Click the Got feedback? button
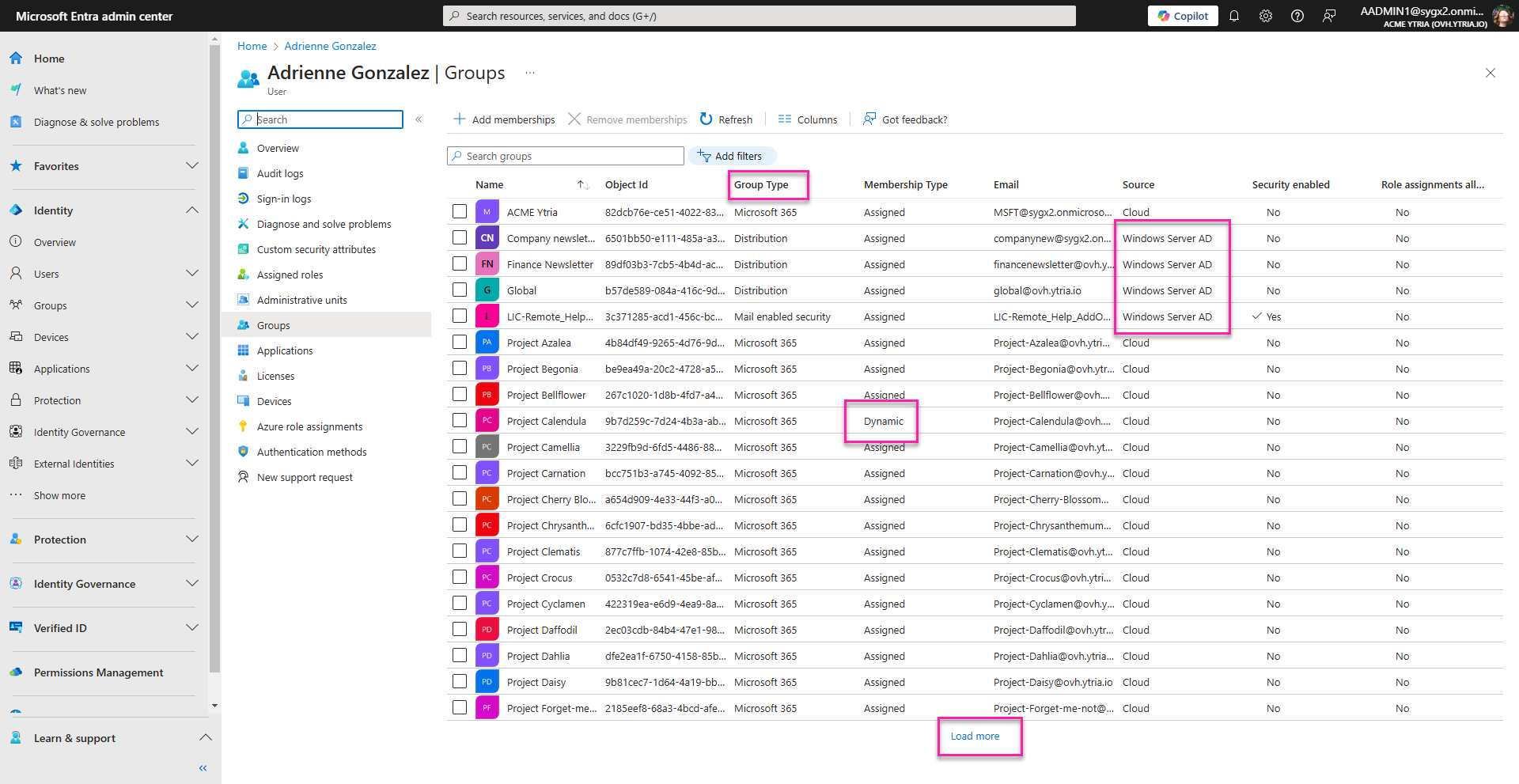This screenshot has width=1519, height=784. [905, 119]
